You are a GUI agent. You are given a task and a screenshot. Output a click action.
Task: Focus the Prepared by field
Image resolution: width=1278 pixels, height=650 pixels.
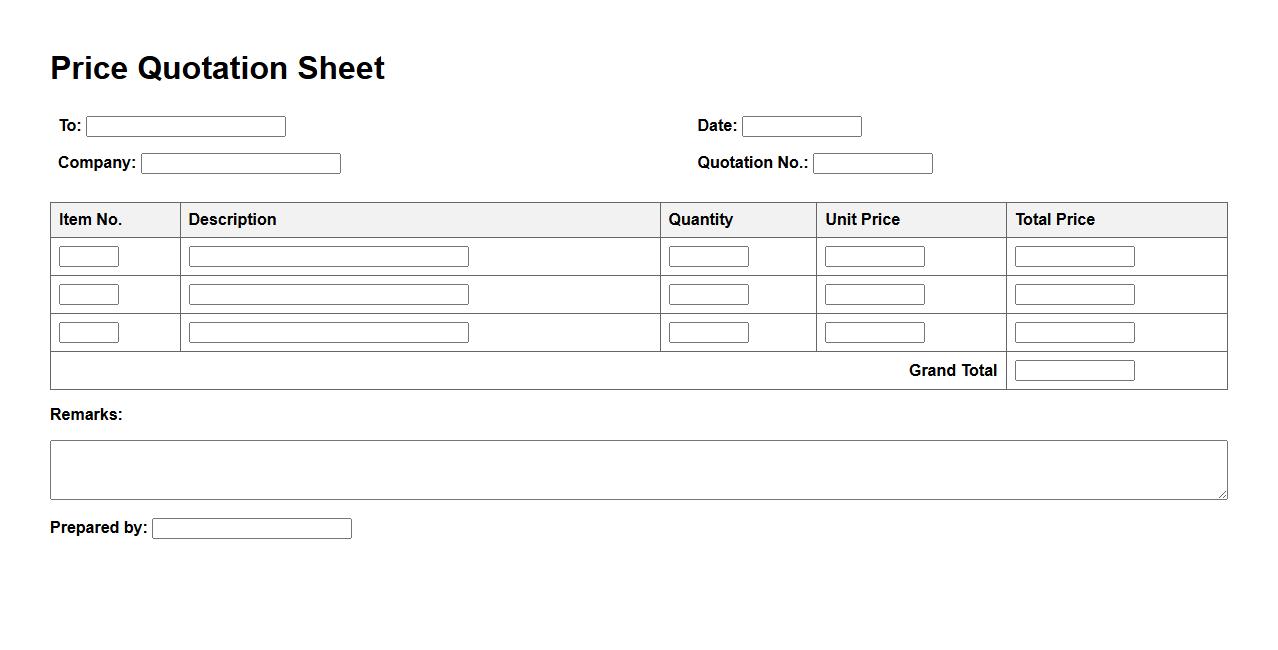252,529
